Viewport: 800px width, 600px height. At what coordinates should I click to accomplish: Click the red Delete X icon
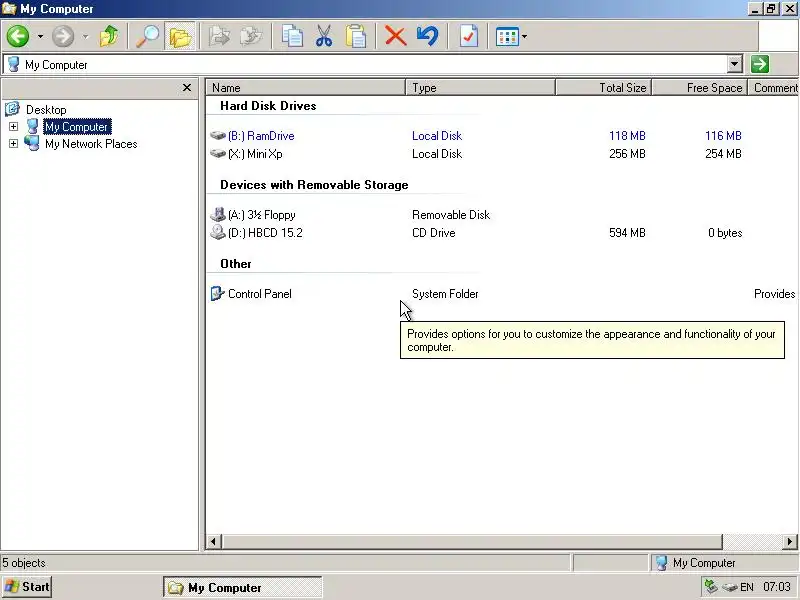[395, 36]
